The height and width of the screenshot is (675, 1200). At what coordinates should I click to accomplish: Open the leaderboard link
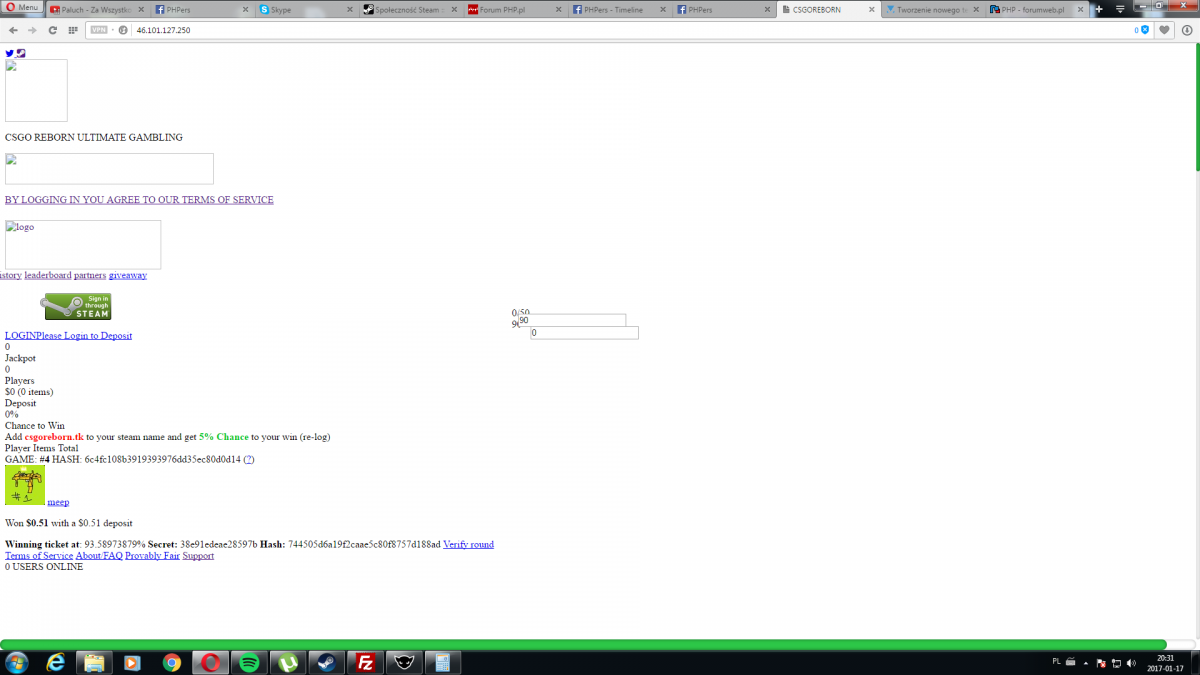(x=48, y=275)
